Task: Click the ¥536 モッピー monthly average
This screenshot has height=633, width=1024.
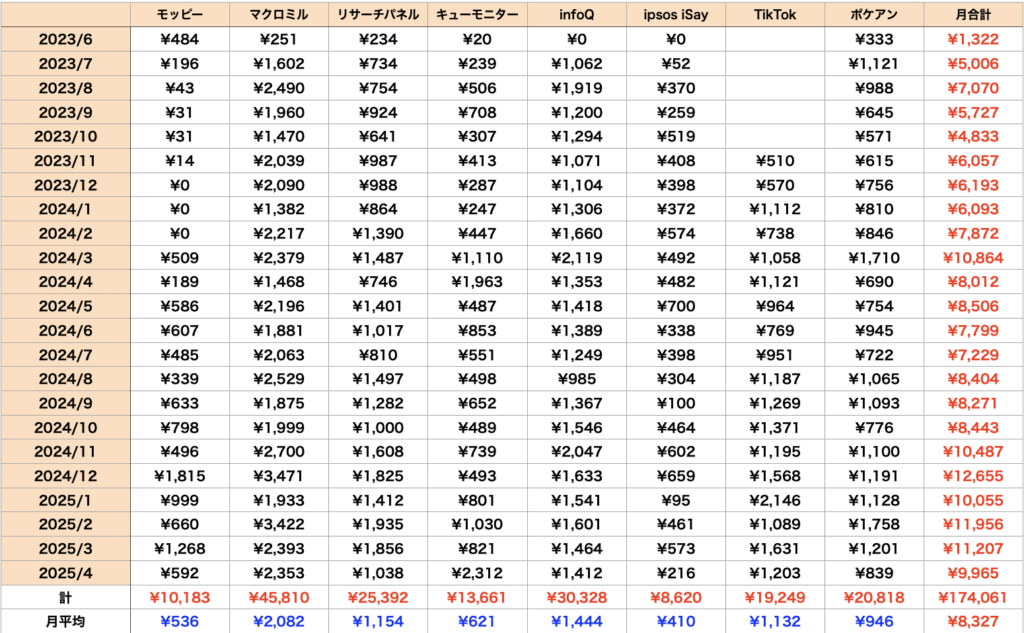Action: 180,622
